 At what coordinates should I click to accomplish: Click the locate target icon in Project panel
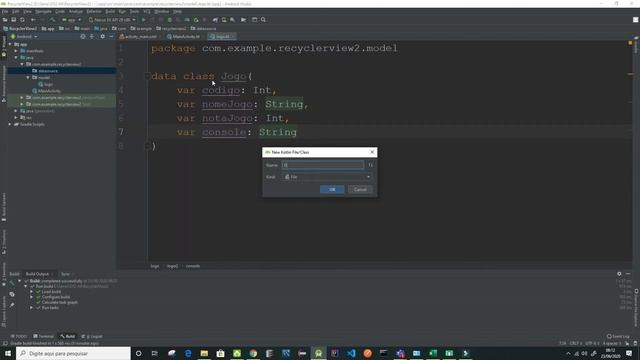(x=83, y=36)
